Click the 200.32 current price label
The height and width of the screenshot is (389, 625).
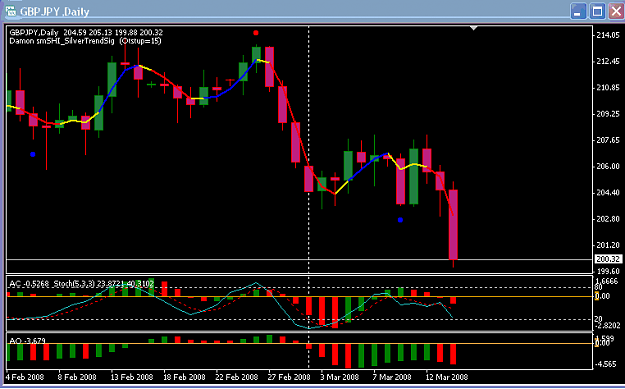tap(607, 259)
